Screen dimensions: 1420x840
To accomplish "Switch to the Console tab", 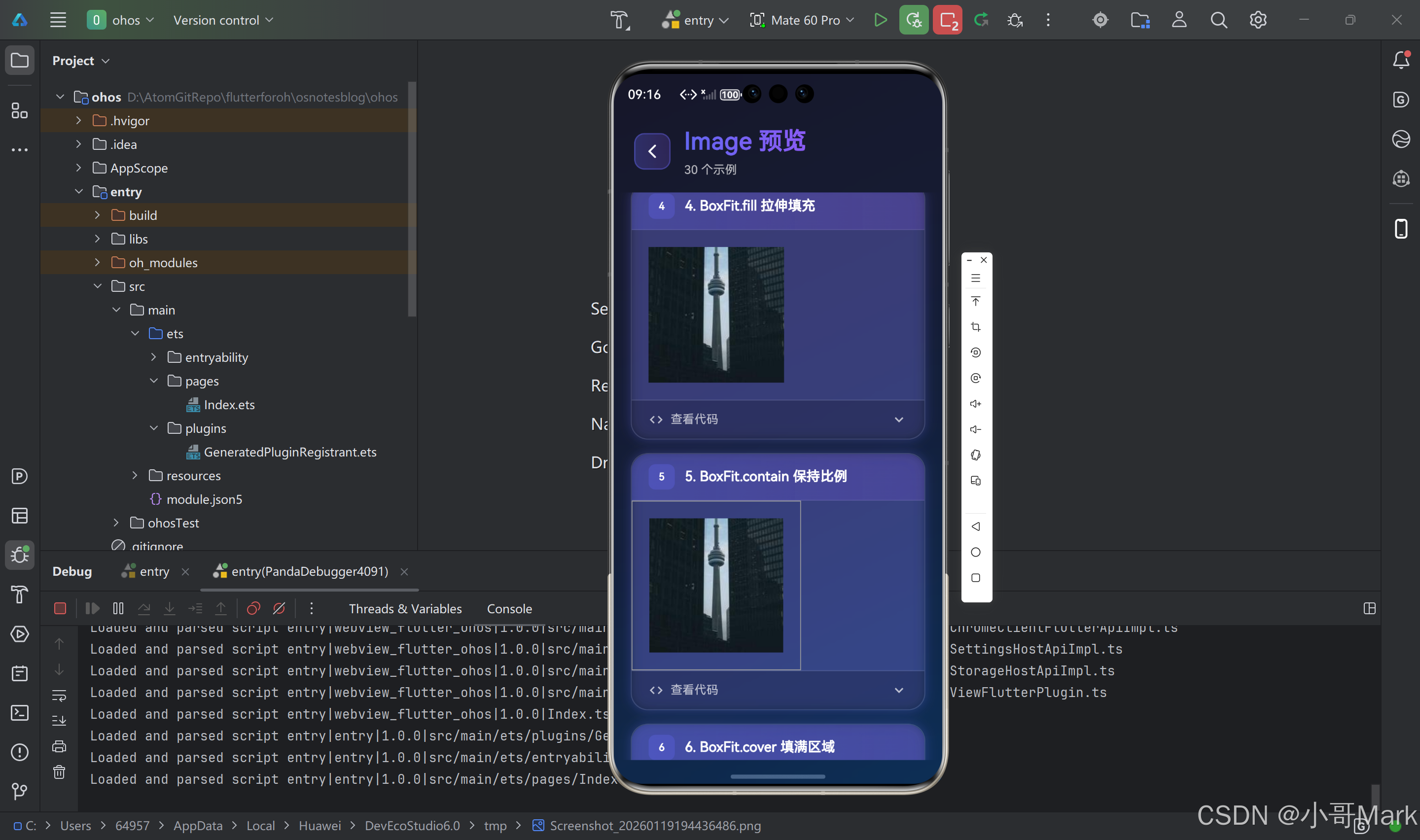I will [509, 608].
